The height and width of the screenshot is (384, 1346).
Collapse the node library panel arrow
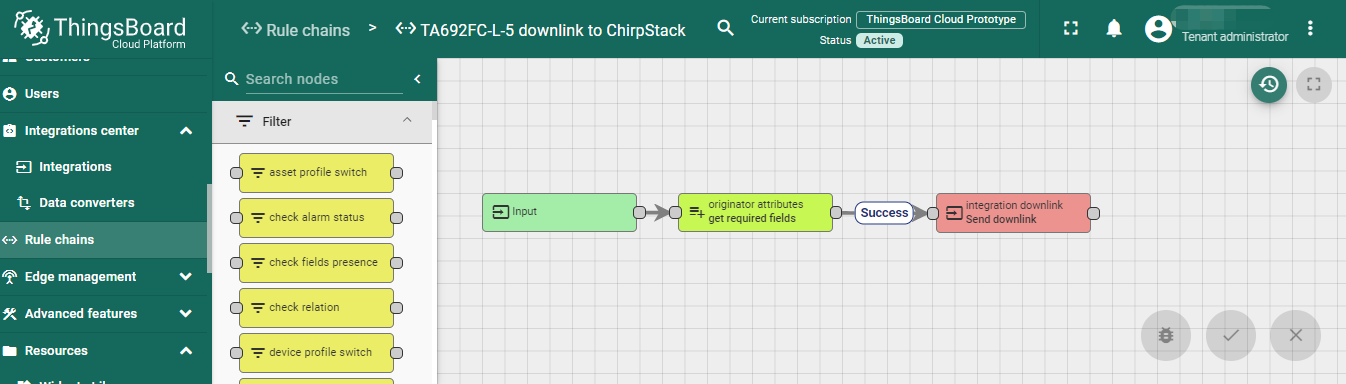pyautogui.click(x=418, y=79)
